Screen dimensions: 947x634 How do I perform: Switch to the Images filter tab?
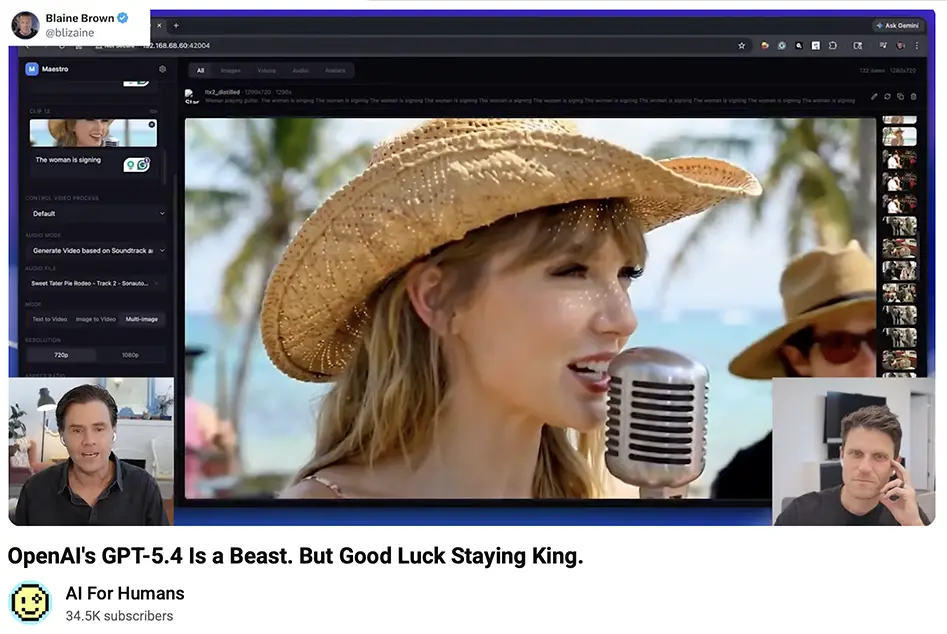(230, 70)
